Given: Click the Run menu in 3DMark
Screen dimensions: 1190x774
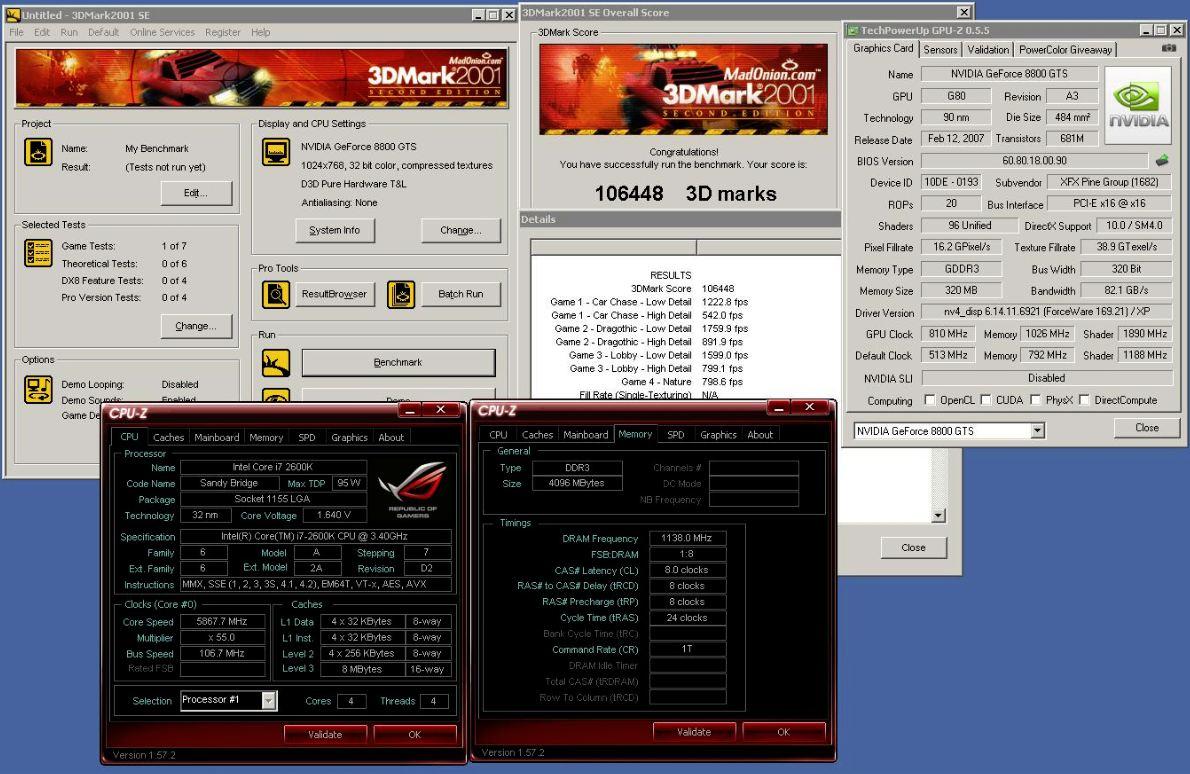Looking at the screenshot, I should (x=69, y=33).
